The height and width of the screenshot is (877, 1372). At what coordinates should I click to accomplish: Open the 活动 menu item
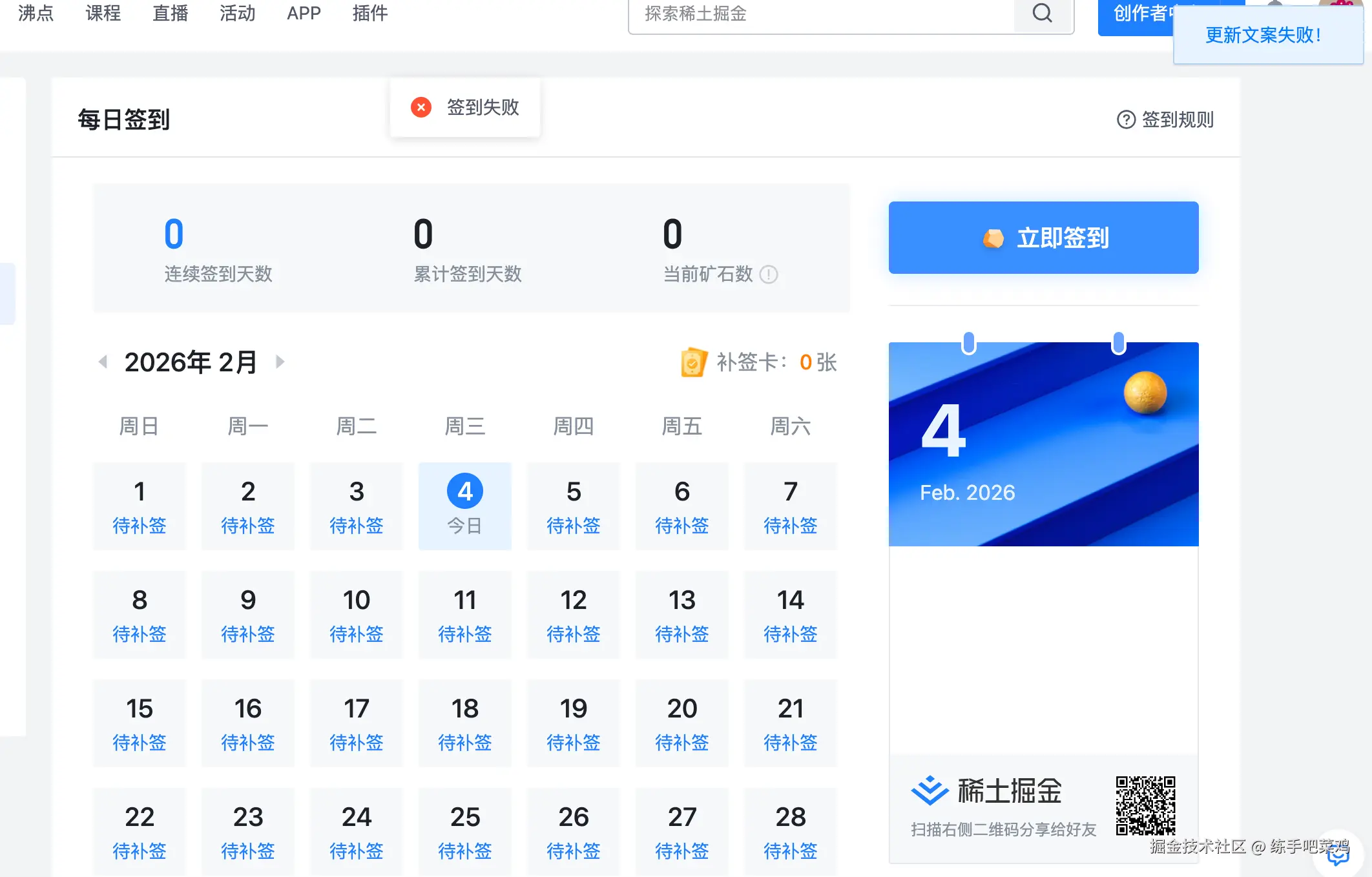[x=236, y=14]
